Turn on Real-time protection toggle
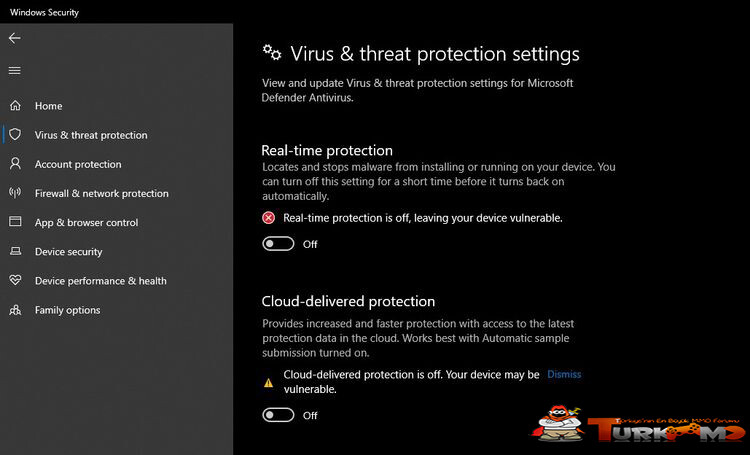 [278, 244]
